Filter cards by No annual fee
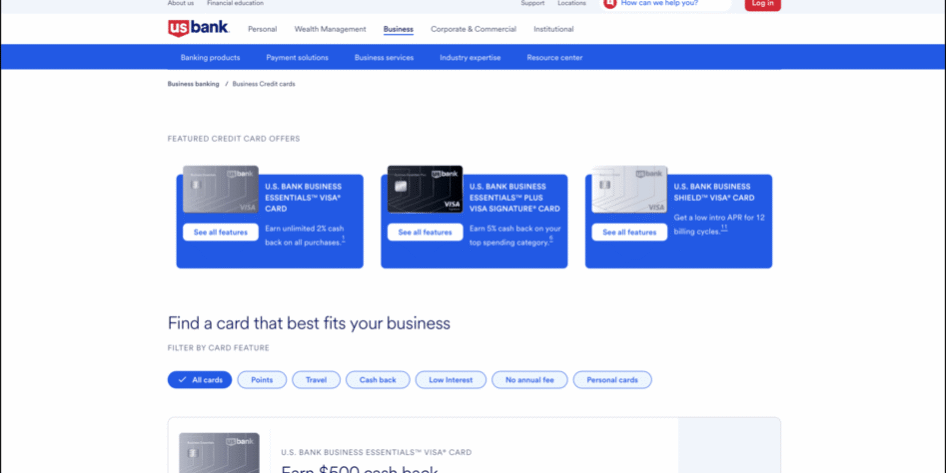Viewport: 946px width, 473px height. [530, 380]
